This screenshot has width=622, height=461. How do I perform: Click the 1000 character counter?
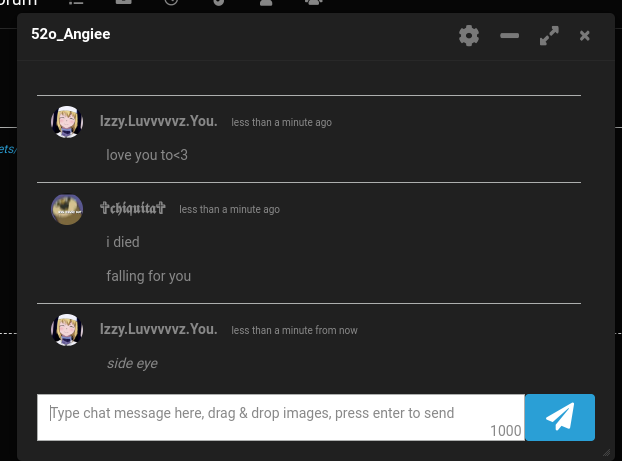pos(505,431)
